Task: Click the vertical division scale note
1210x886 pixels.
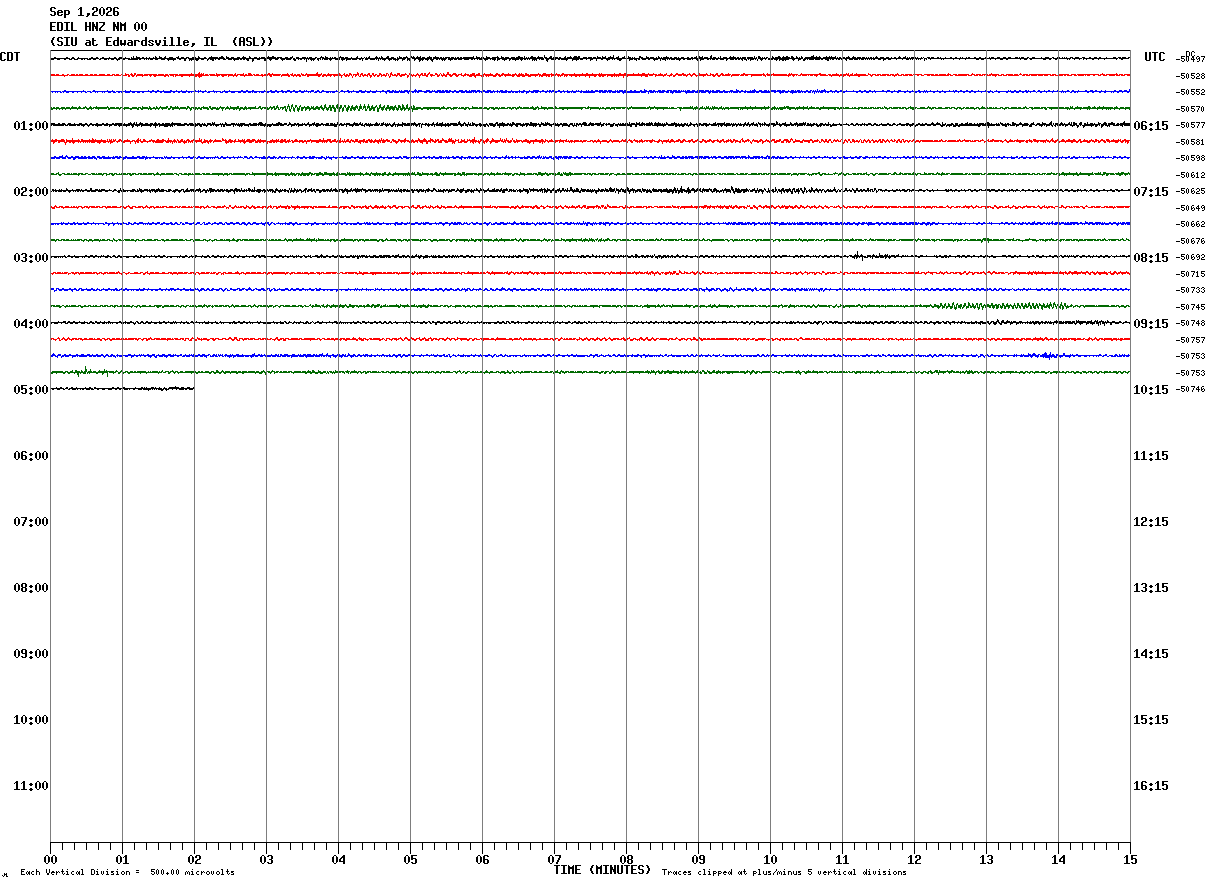Action: coord(127,873)
